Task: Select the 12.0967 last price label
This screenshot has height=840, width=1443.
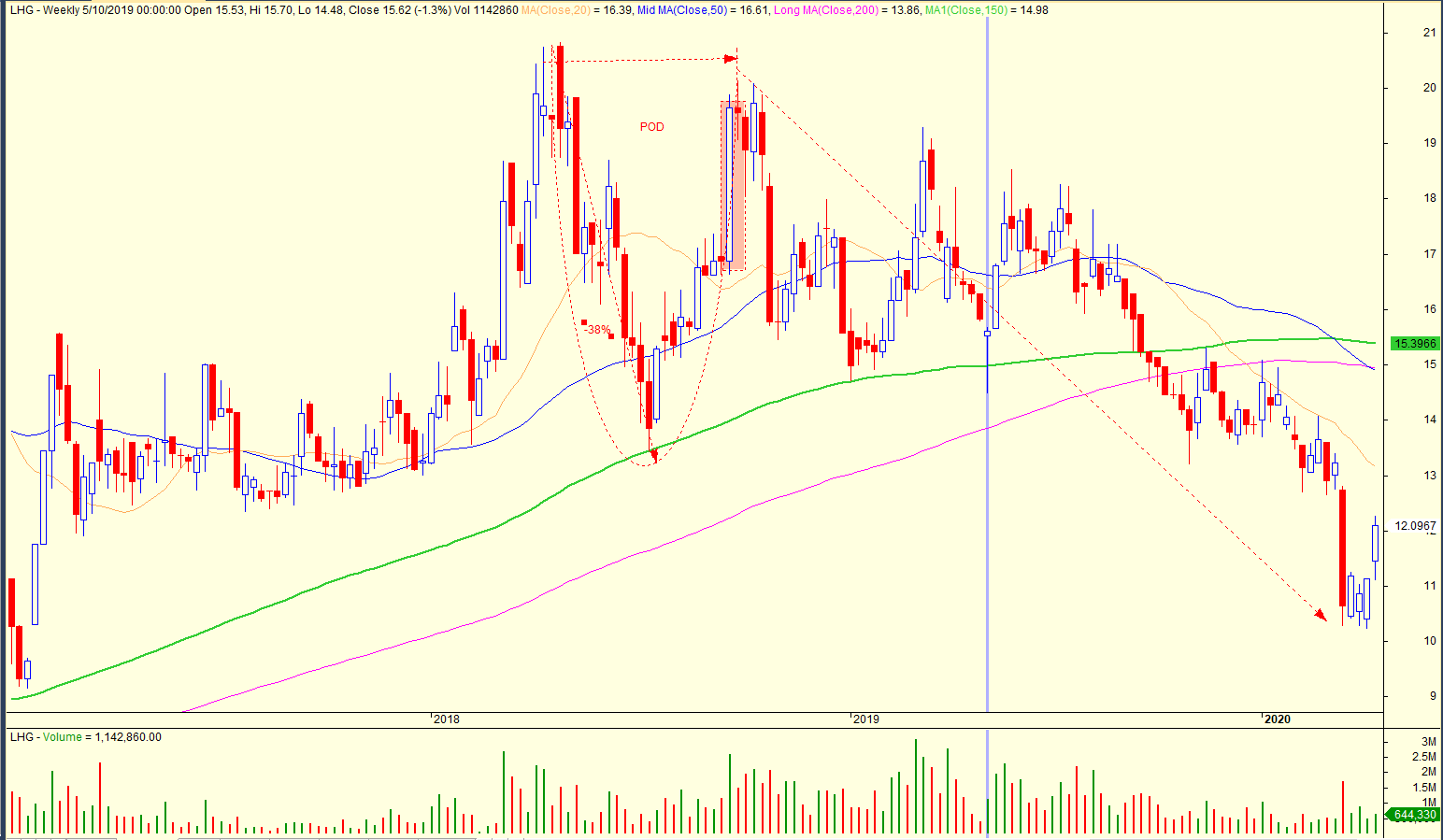Action: click(1414, 526)
